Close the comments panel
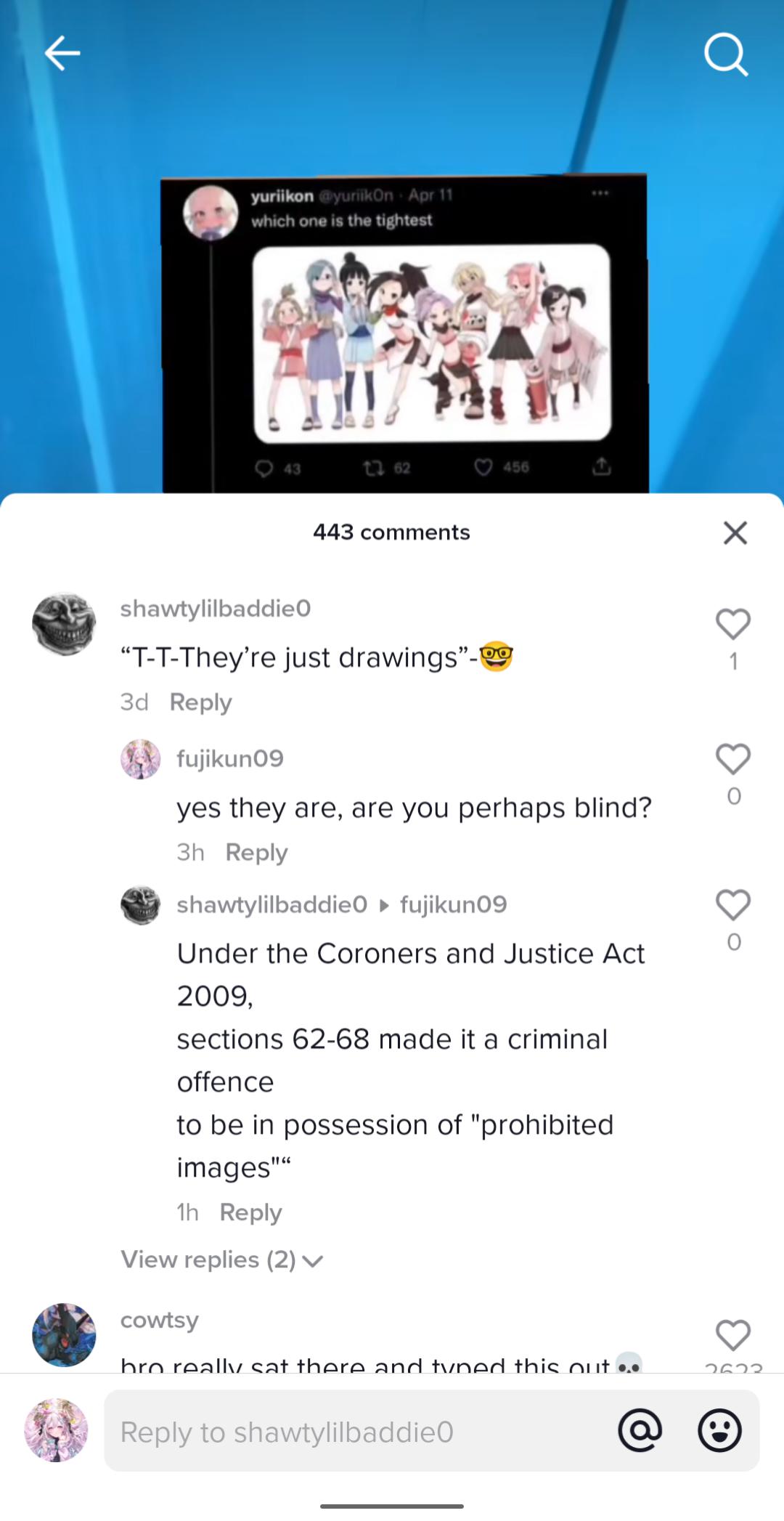The height and width of the screenshot is (1521, 784). (x=735, y=532)
